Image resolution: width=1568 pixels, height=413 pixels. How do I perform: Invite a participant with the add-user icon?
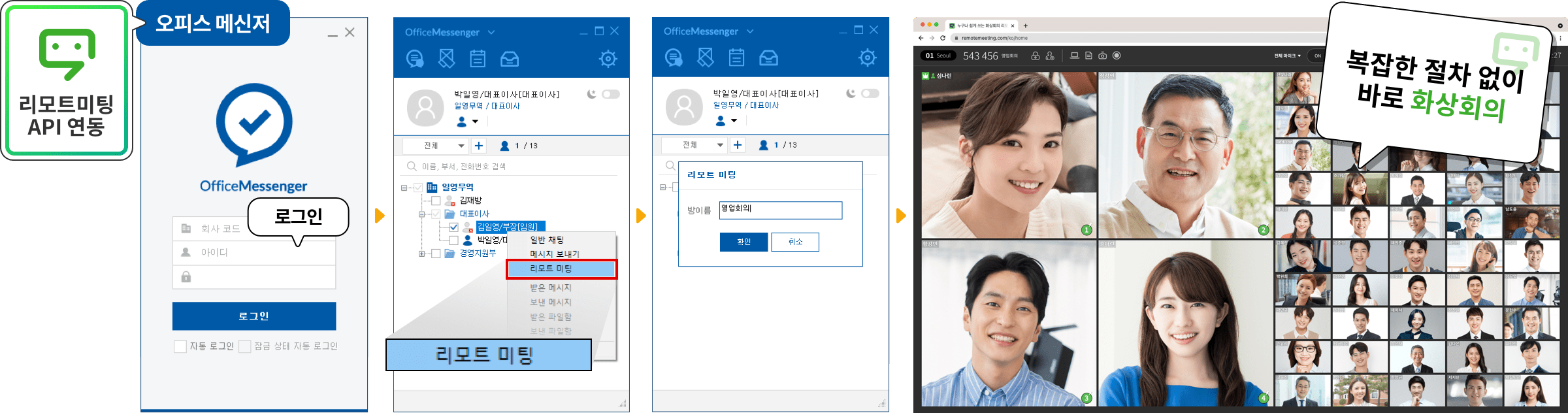[1050, 56]
